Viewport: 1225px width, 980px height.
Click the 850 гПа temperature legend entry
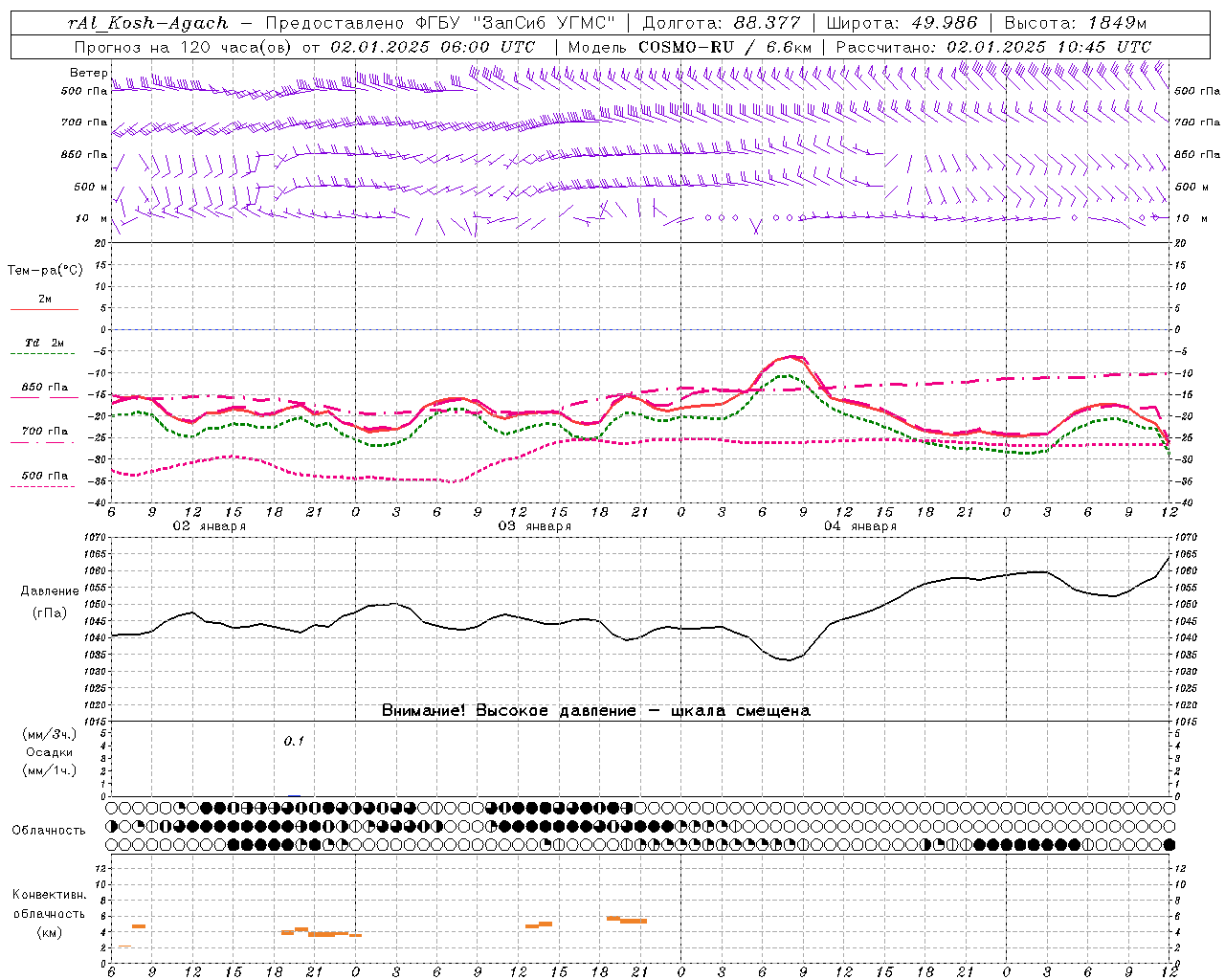[44, 388]
